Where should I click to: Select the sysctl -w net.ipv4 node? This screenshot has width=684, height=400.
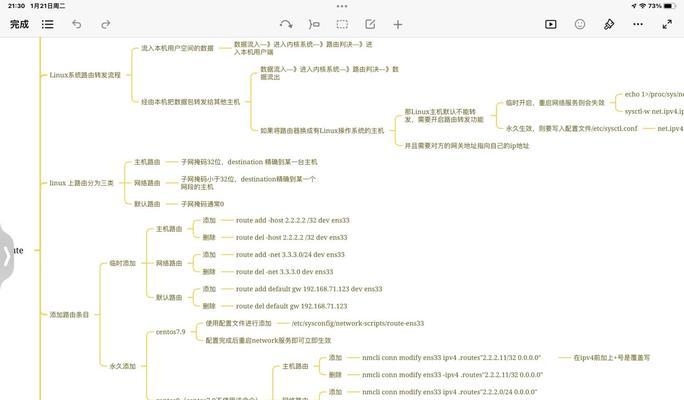click(654, 111)
